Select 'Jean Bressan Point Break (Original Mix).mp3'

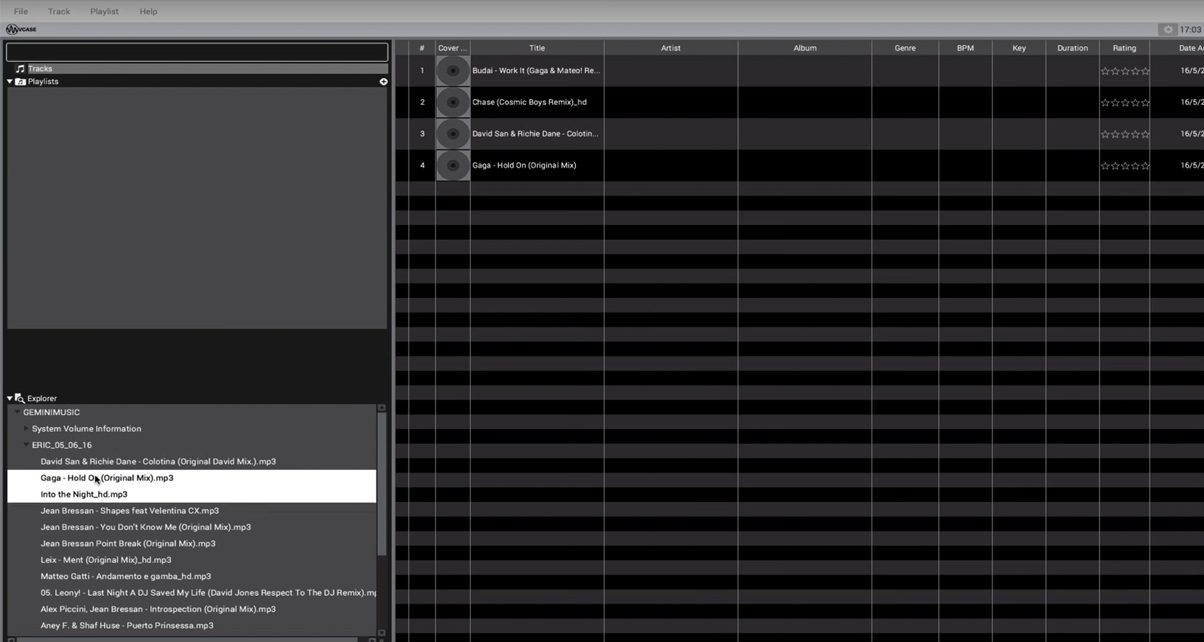[x=128, y=543]
